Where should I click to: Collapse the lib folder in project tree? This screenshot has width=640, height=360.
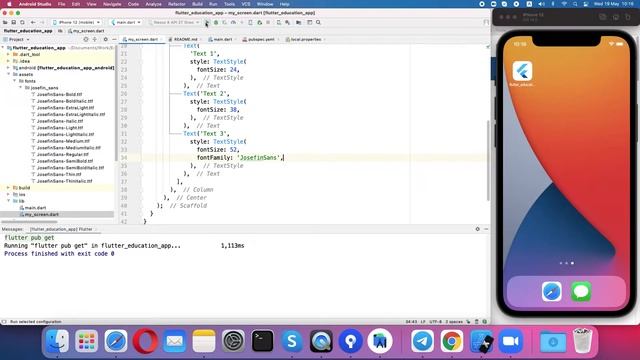pos(9,201)
